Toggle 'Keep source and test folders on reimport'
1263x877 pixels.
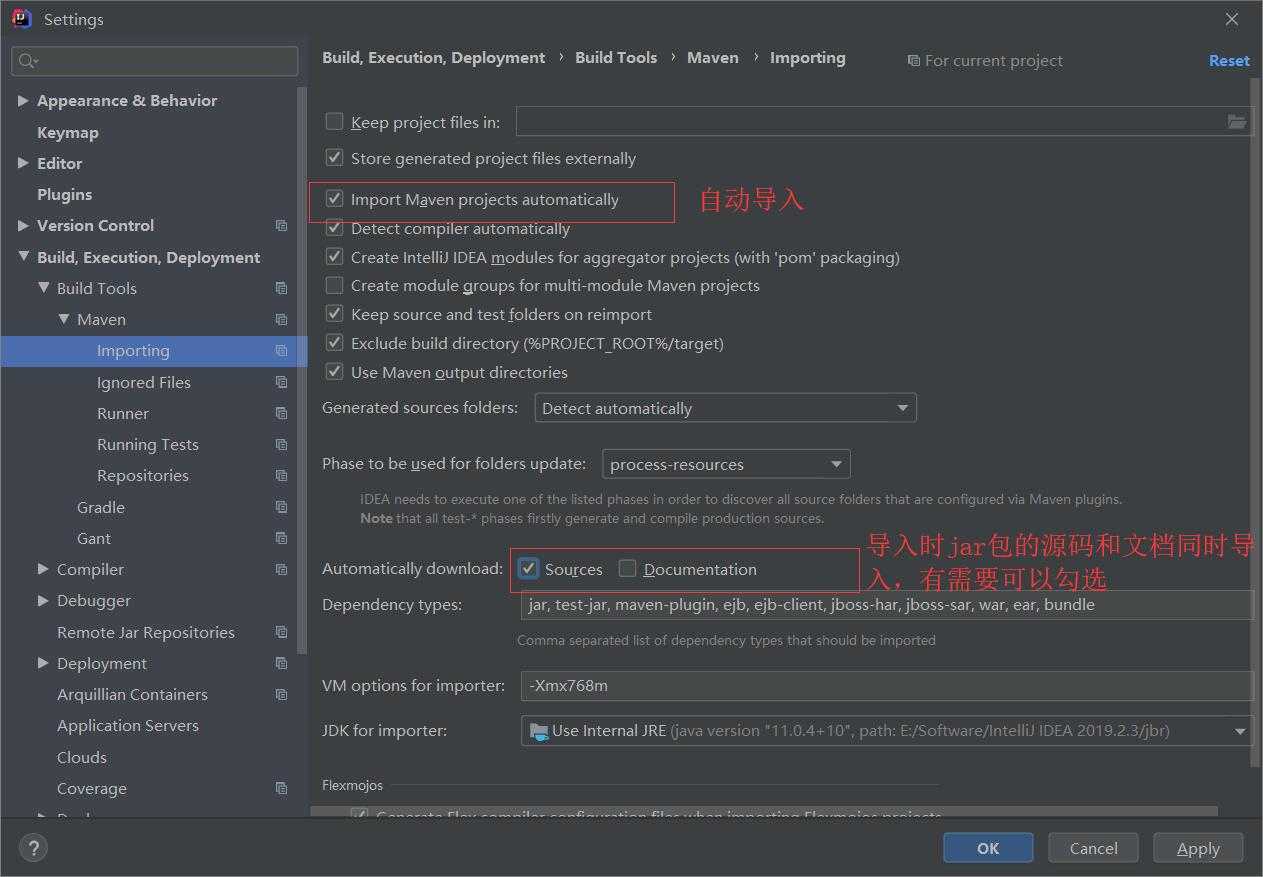[335, 314]
